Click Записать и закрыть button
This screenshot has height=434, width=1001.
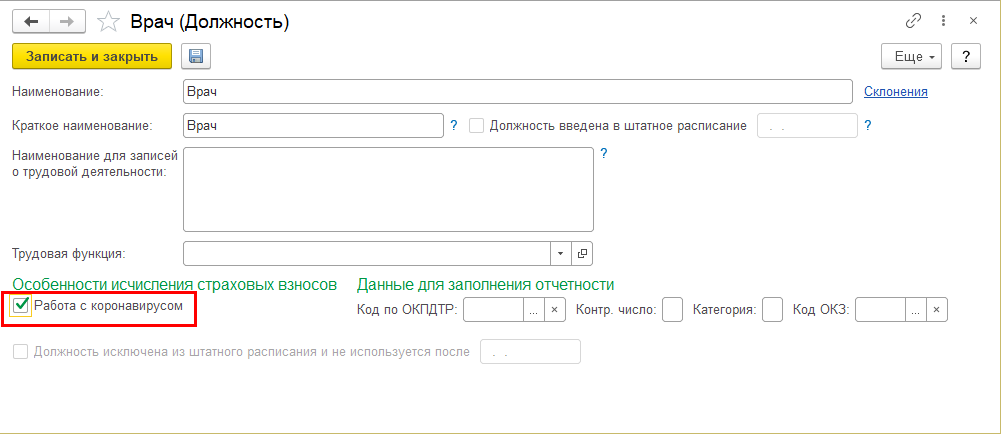[x=92, y=57]
